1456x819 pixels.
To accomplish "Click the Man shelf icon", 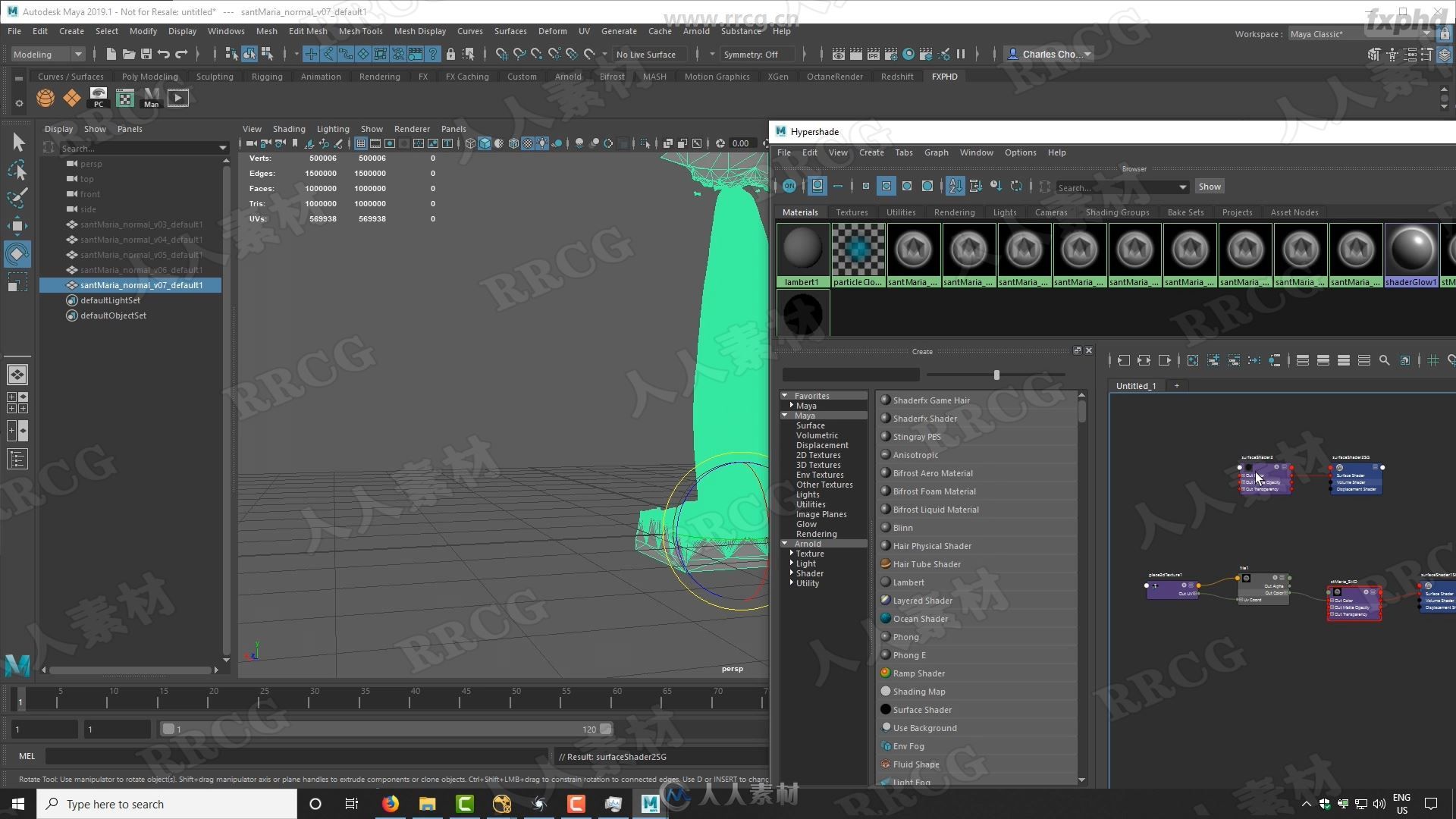I will coord(152,98).
